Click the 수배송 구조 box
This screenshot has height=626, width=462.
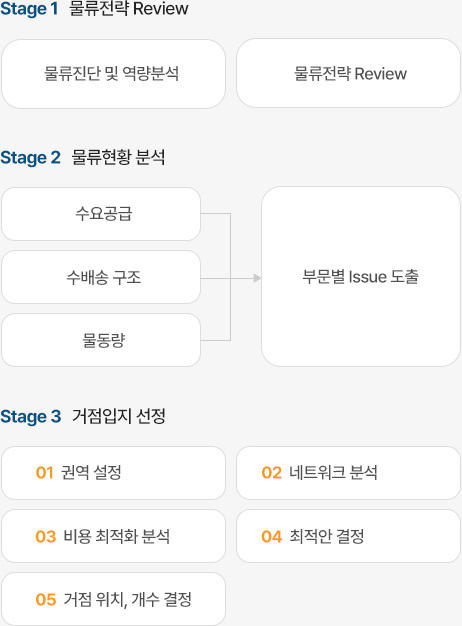click(x=101, y=277)
